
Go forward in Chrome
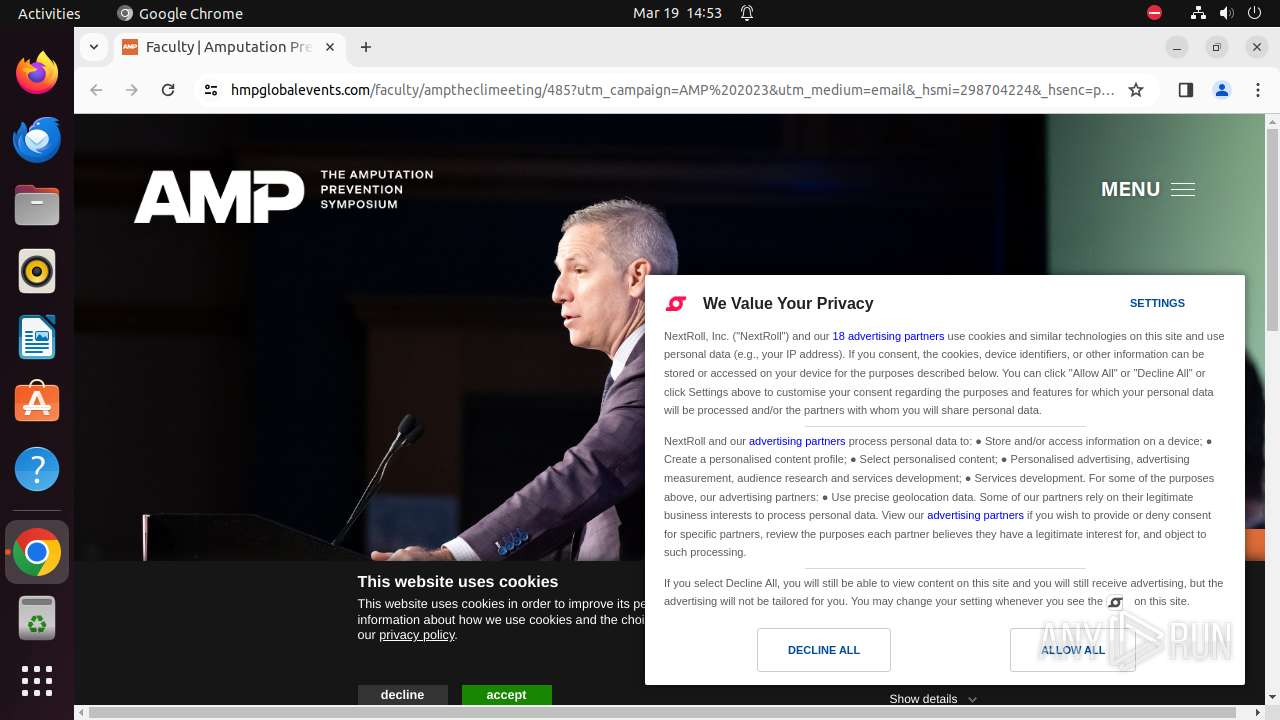click(x=132, y=90)
